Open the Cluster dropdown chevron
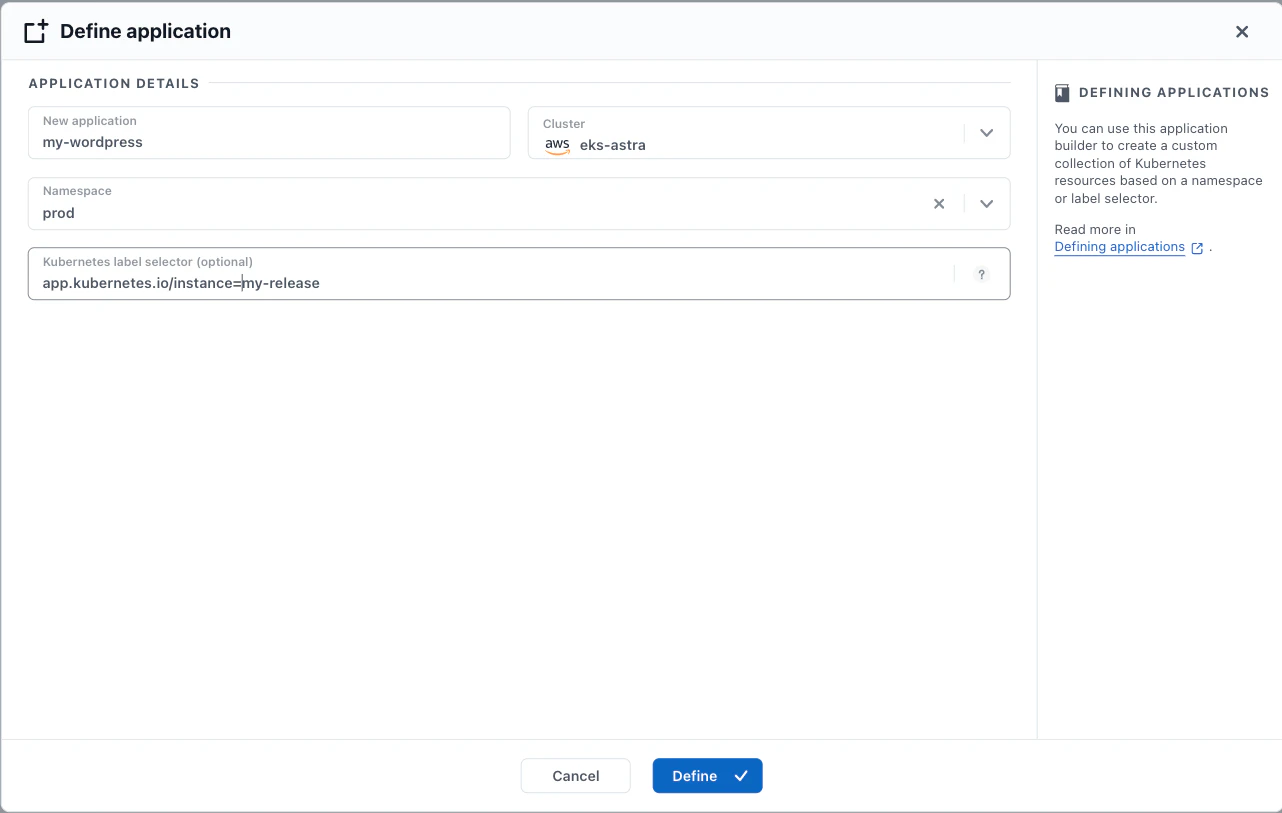This screenshot has height=813, width=1282. click(x=986, y=133)
